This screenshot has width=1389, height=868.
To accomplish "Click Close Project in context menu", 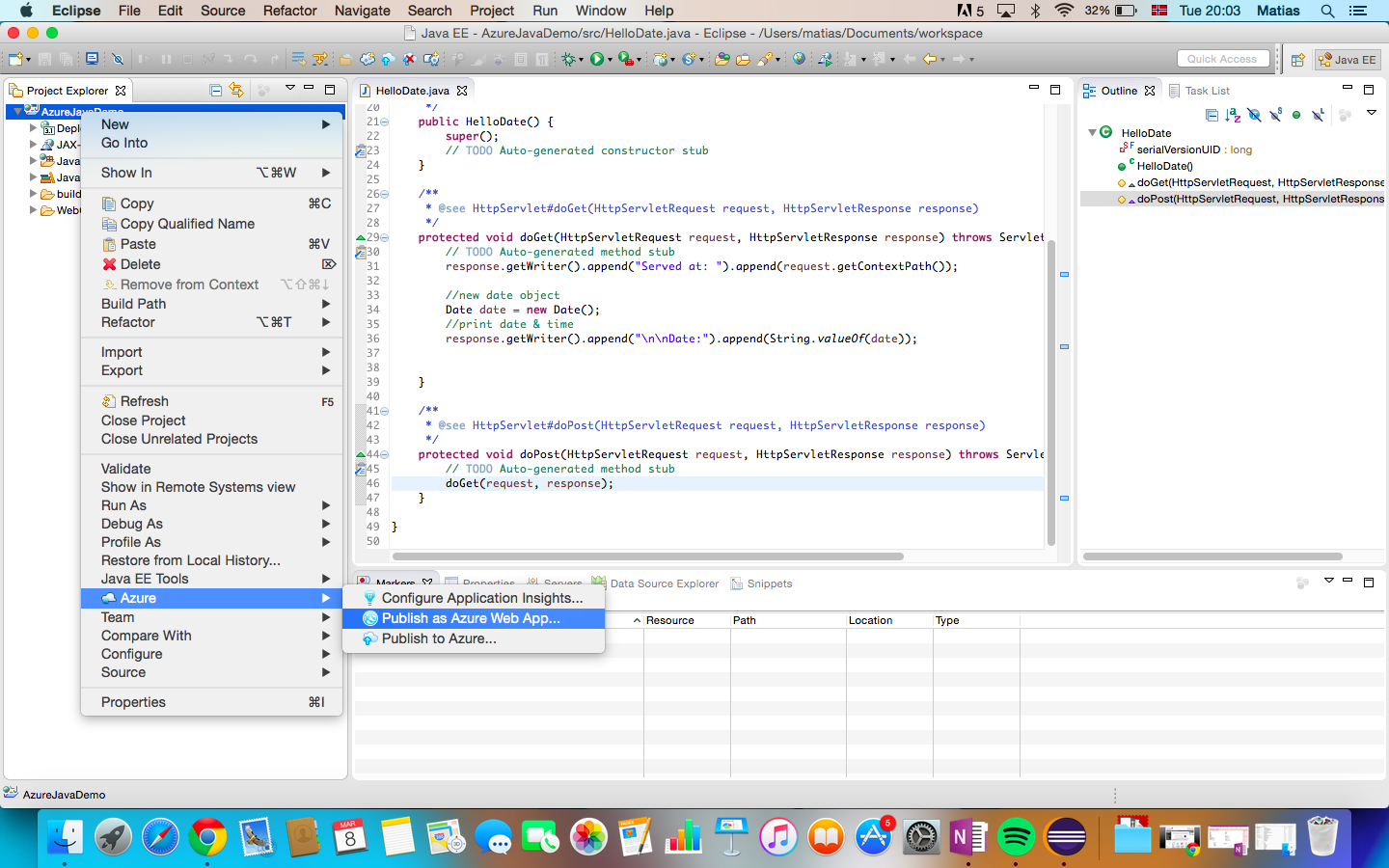I will (x=211, y=420).
